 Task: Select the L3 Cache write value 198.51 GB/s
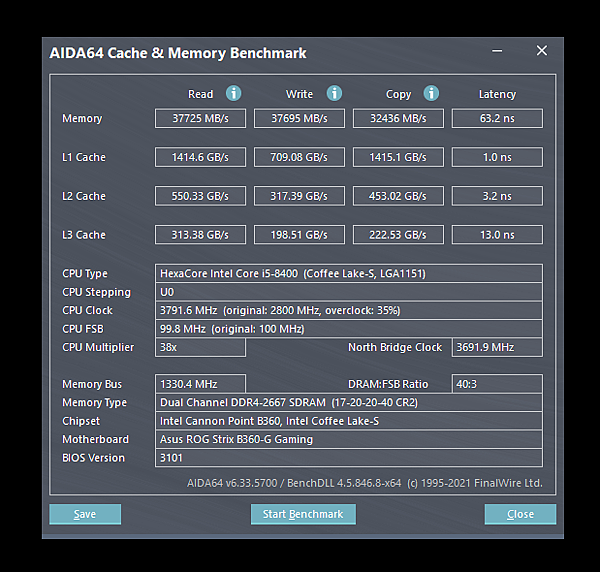(299, 235)
